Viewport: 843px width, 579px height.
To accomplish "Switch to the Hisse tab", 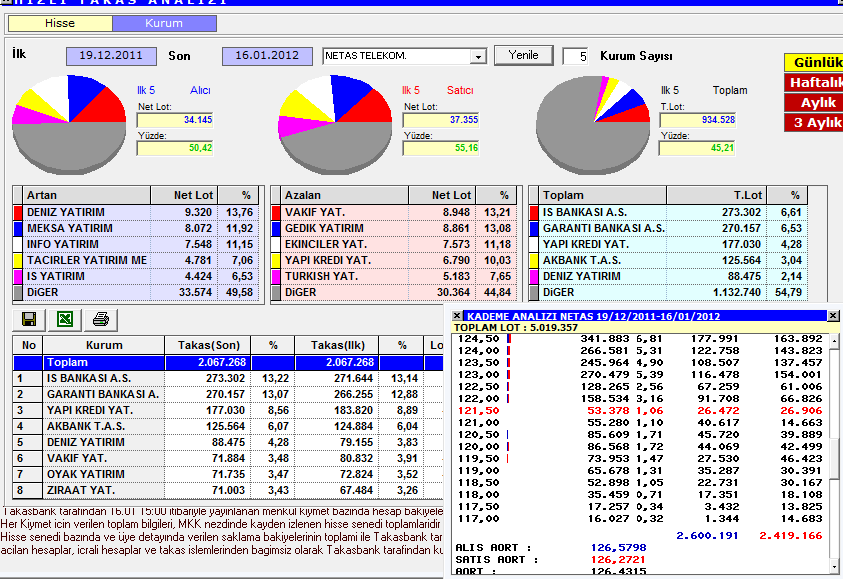I will coord(60,23).
